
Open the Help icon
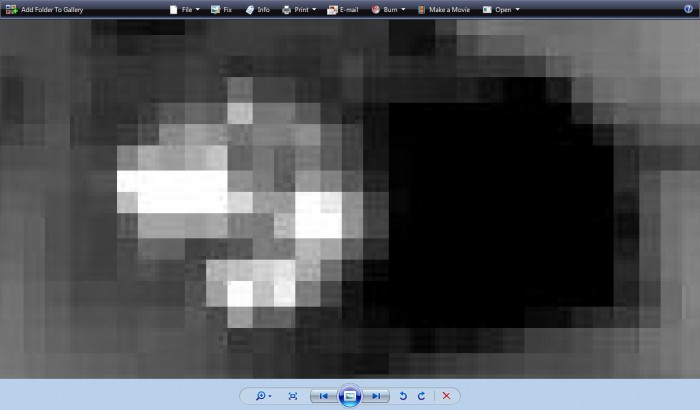point(689,9)
